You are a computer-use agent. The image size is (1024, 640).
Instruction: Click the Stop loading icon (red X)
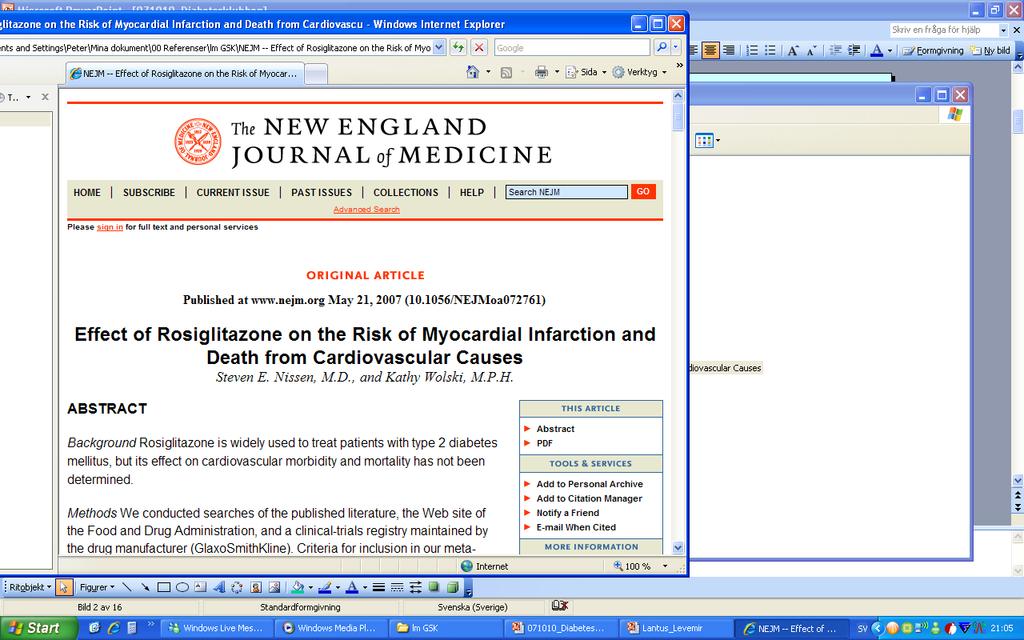click(479, 48)
